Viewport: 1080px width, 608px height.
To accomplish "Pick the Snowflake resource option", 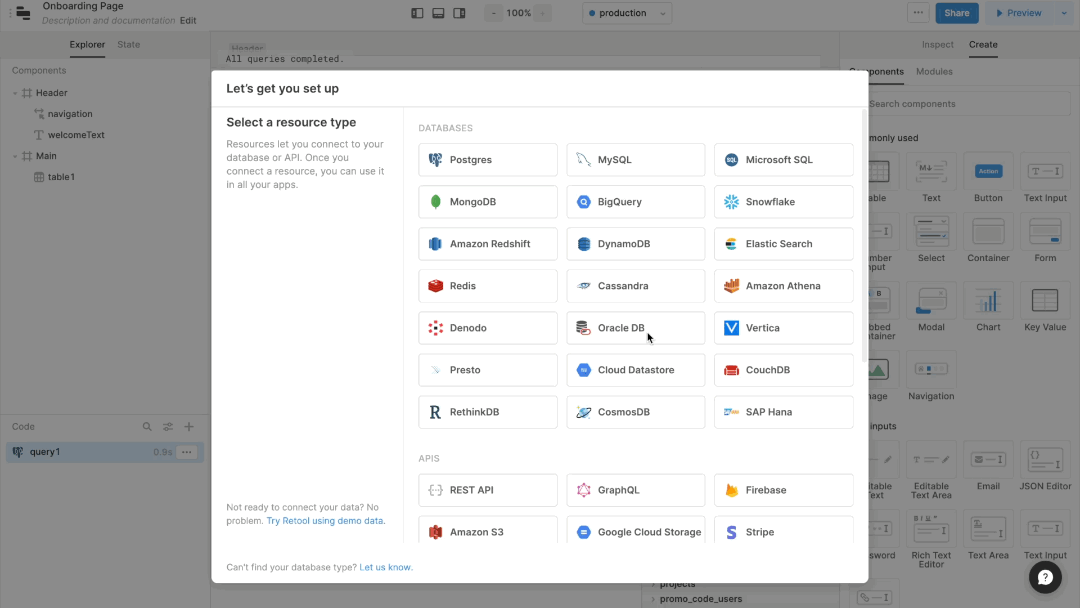I will click(783, 202).
